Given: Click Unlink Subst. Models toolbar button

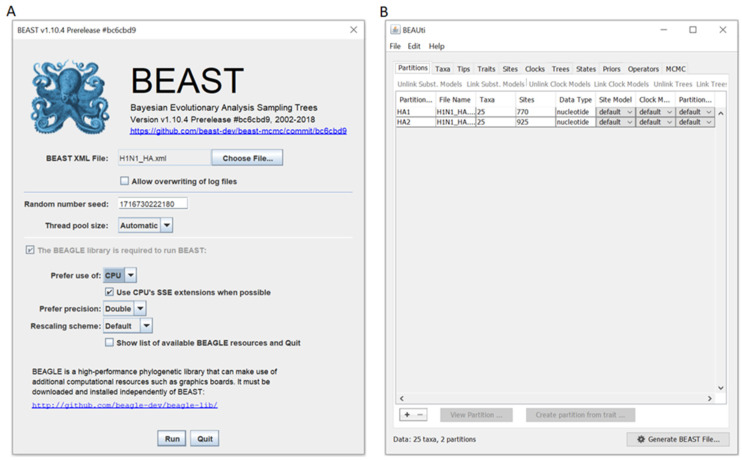Looking at the screenshot, I should pyautogui.click(x=429, y=84).
